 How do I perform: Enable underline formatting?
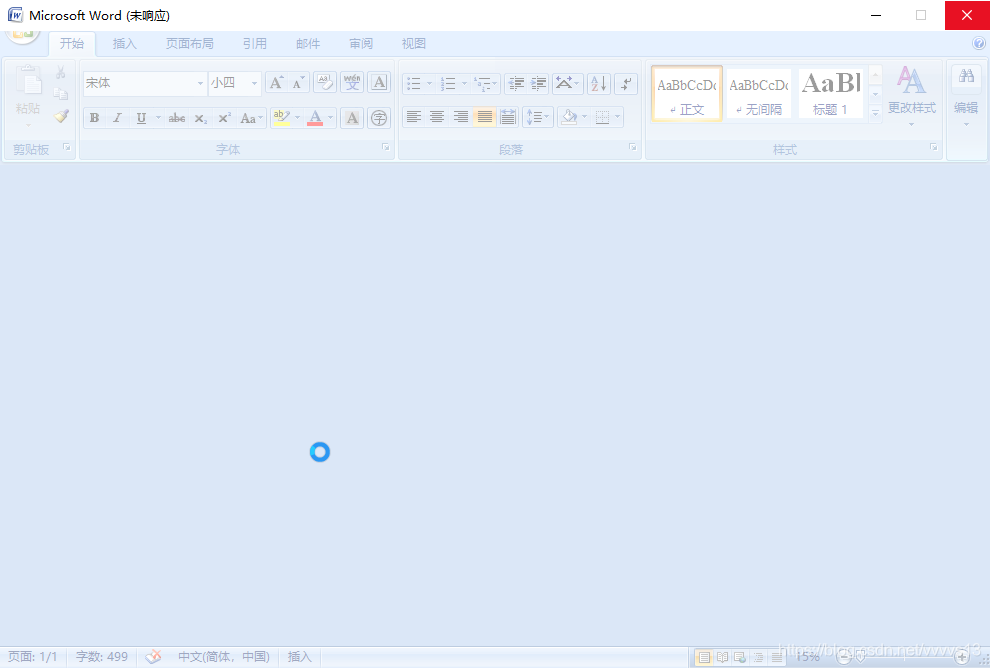[x=140, y=117]
